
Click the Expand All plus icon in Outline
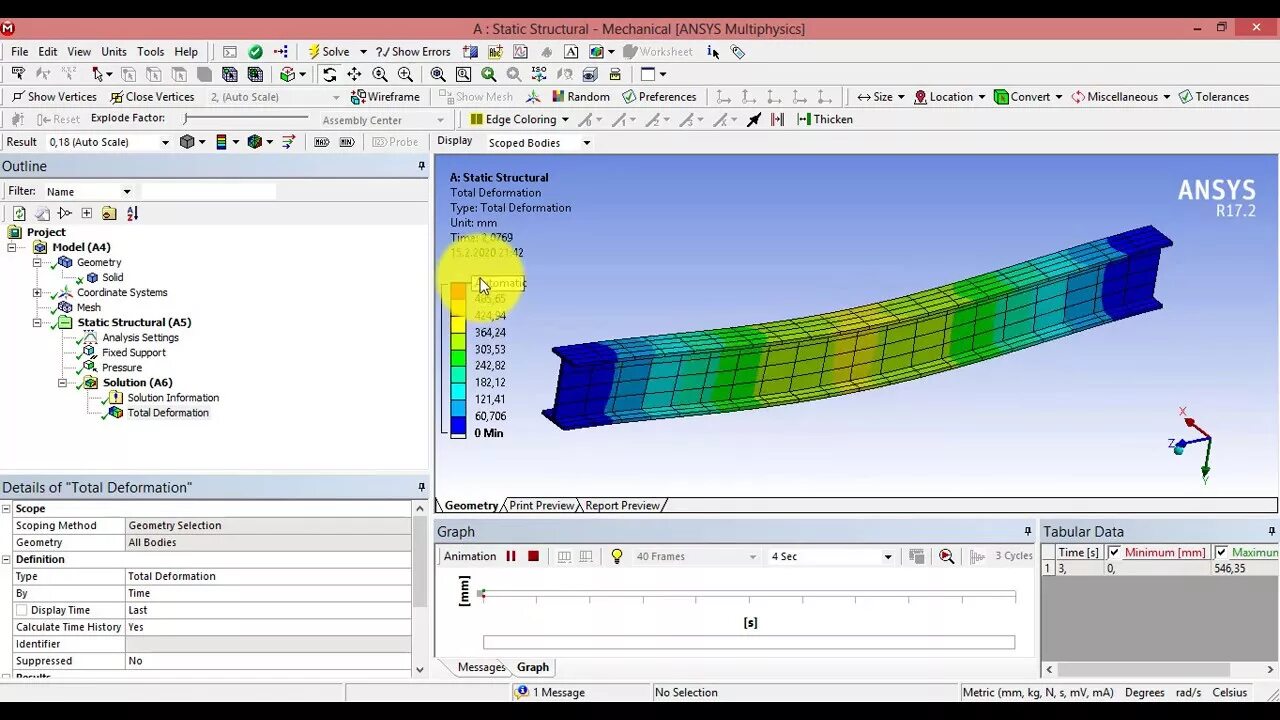click(87, 213)
